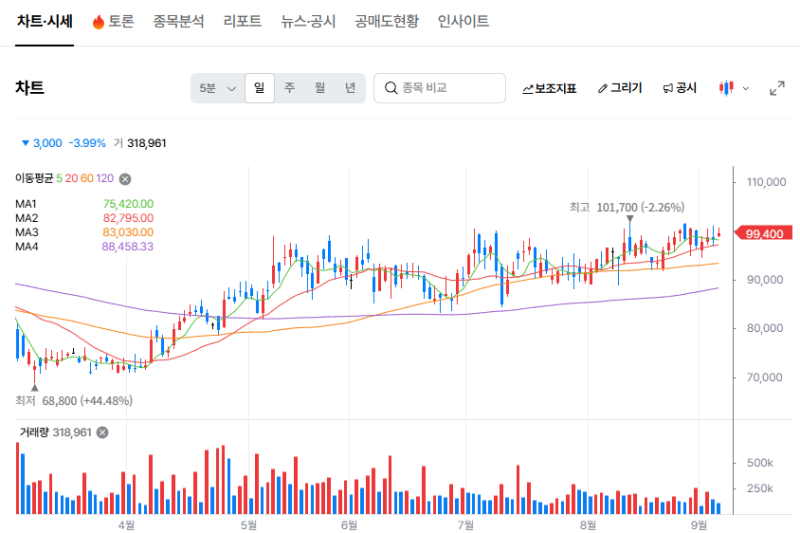Click moving average period 20
This screenshot has width=800, height=533.
pyautogui.click(x=71, y=179)
